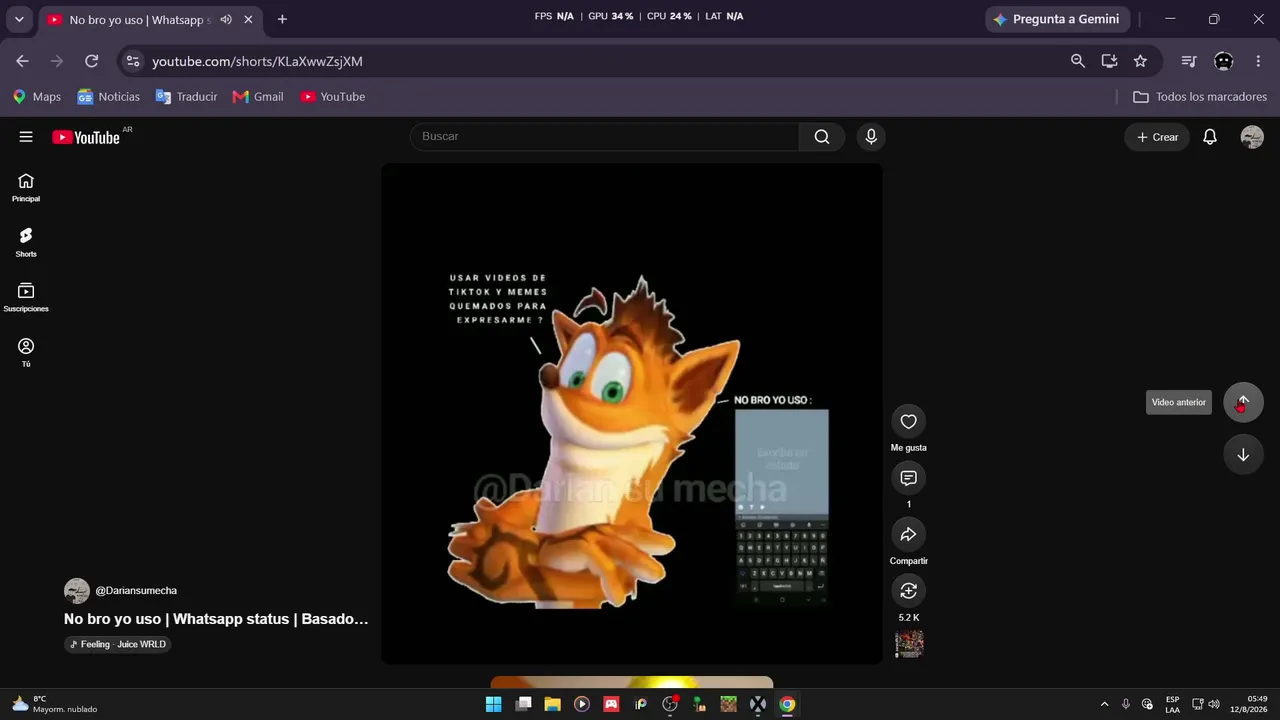
Task: Open the media controls icon in Chrome
Action: click(x=1189, y=61)
